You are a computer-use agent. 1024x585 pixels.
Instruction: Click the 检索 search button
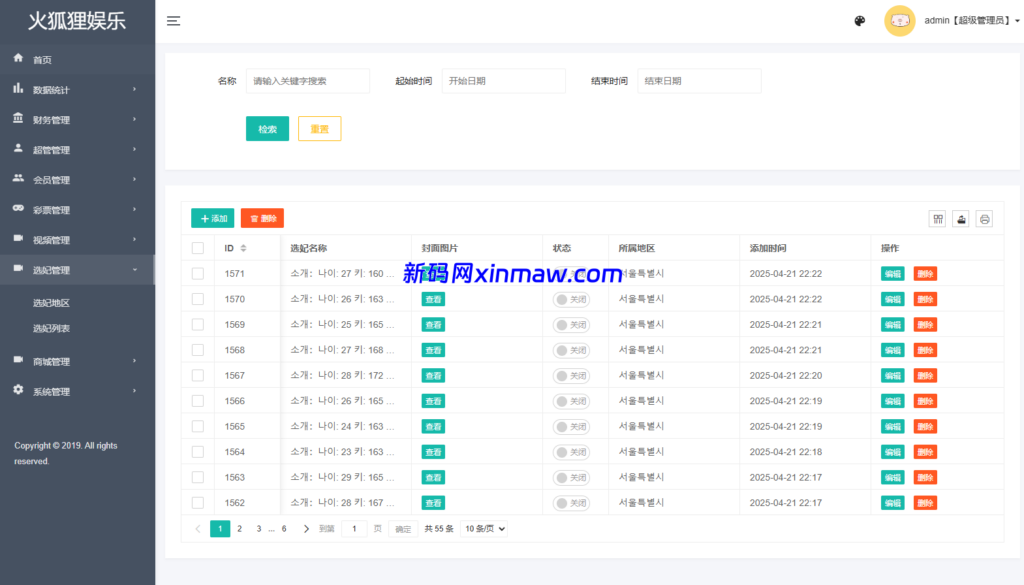point(267,129)
